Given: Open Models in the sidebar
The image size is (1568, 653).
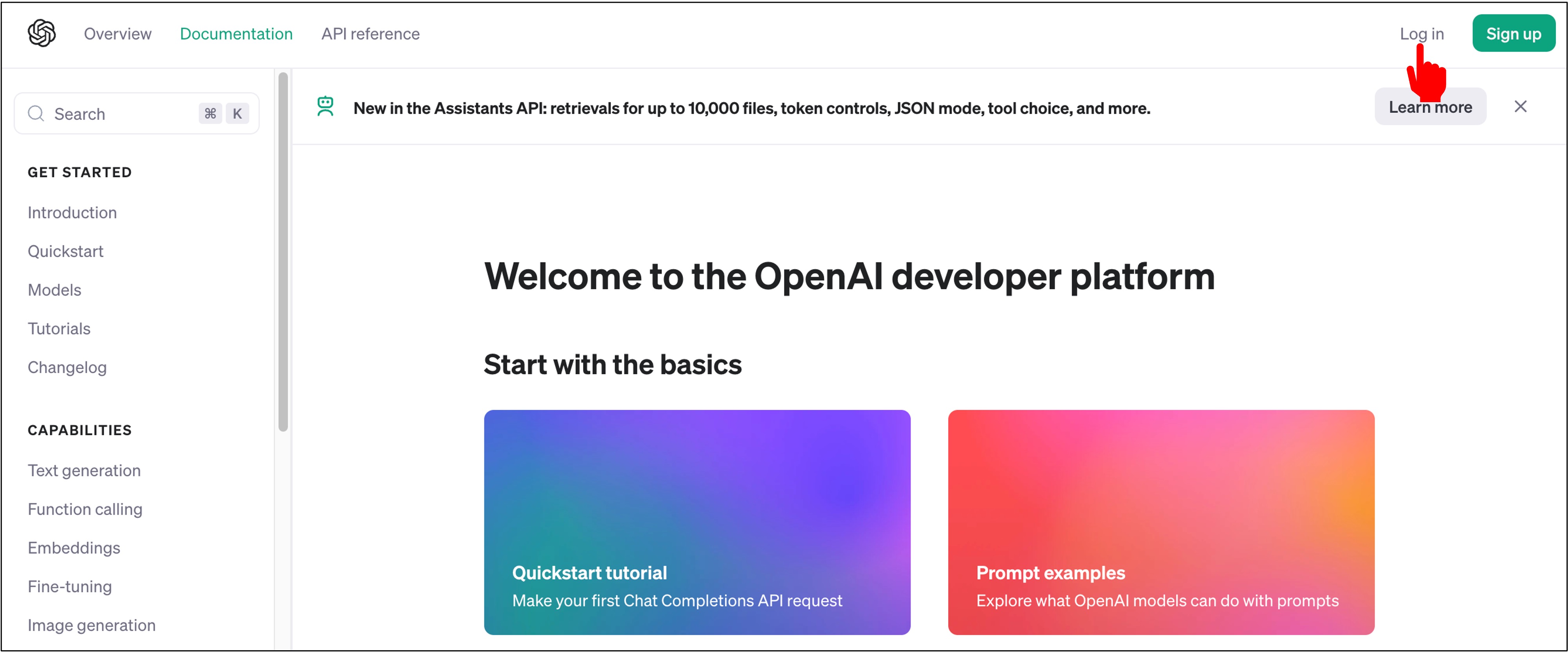Looking at the screenshot, I should (54, 290).
